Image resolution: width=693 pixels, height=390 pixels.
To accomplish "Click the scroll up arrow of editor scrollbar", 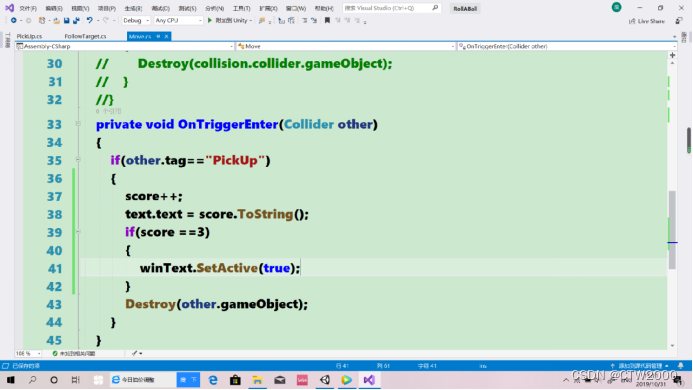I will click(x=672, y=63).
